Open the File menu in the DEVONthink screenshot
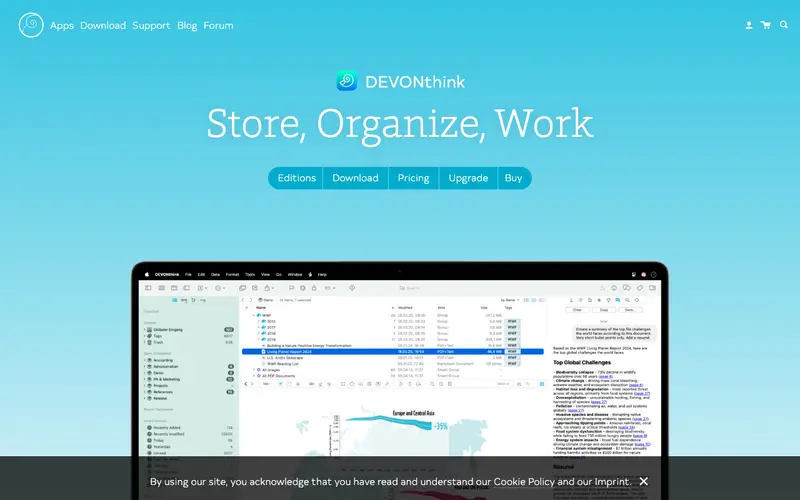Viewport: 800px width, 500px height. [x=188, y=274]
